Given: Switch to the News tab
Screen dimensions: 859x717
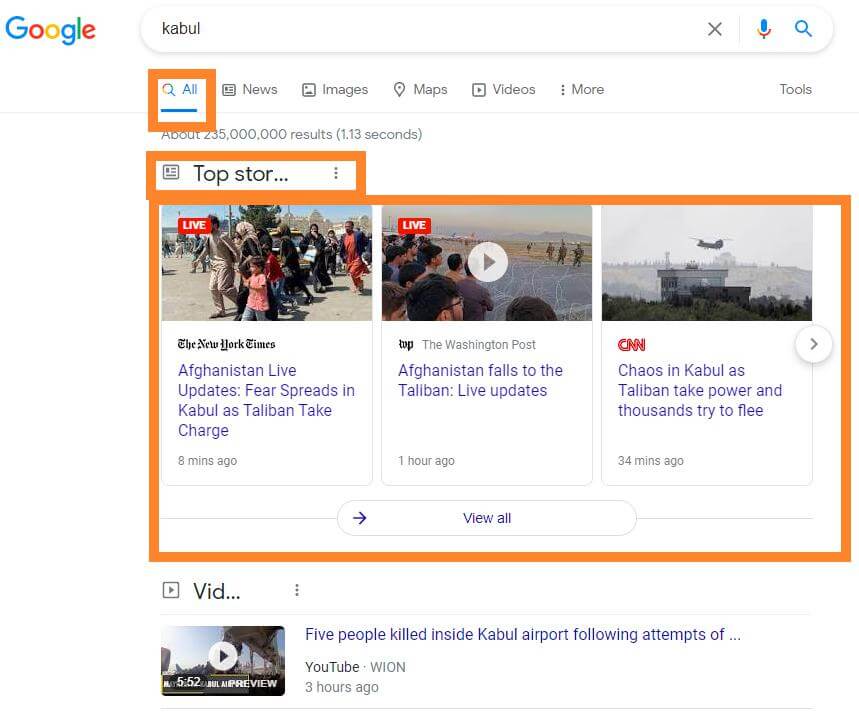Looking at the screenshot, I should [x=249, y=89].
